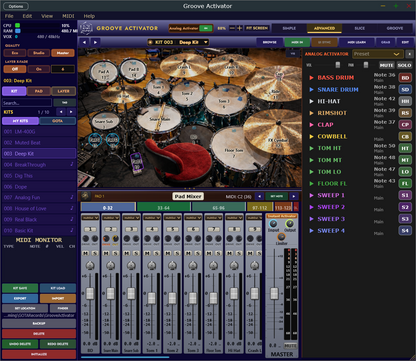
Task: Expand the COWBELL section
Action: coord(311,136)
